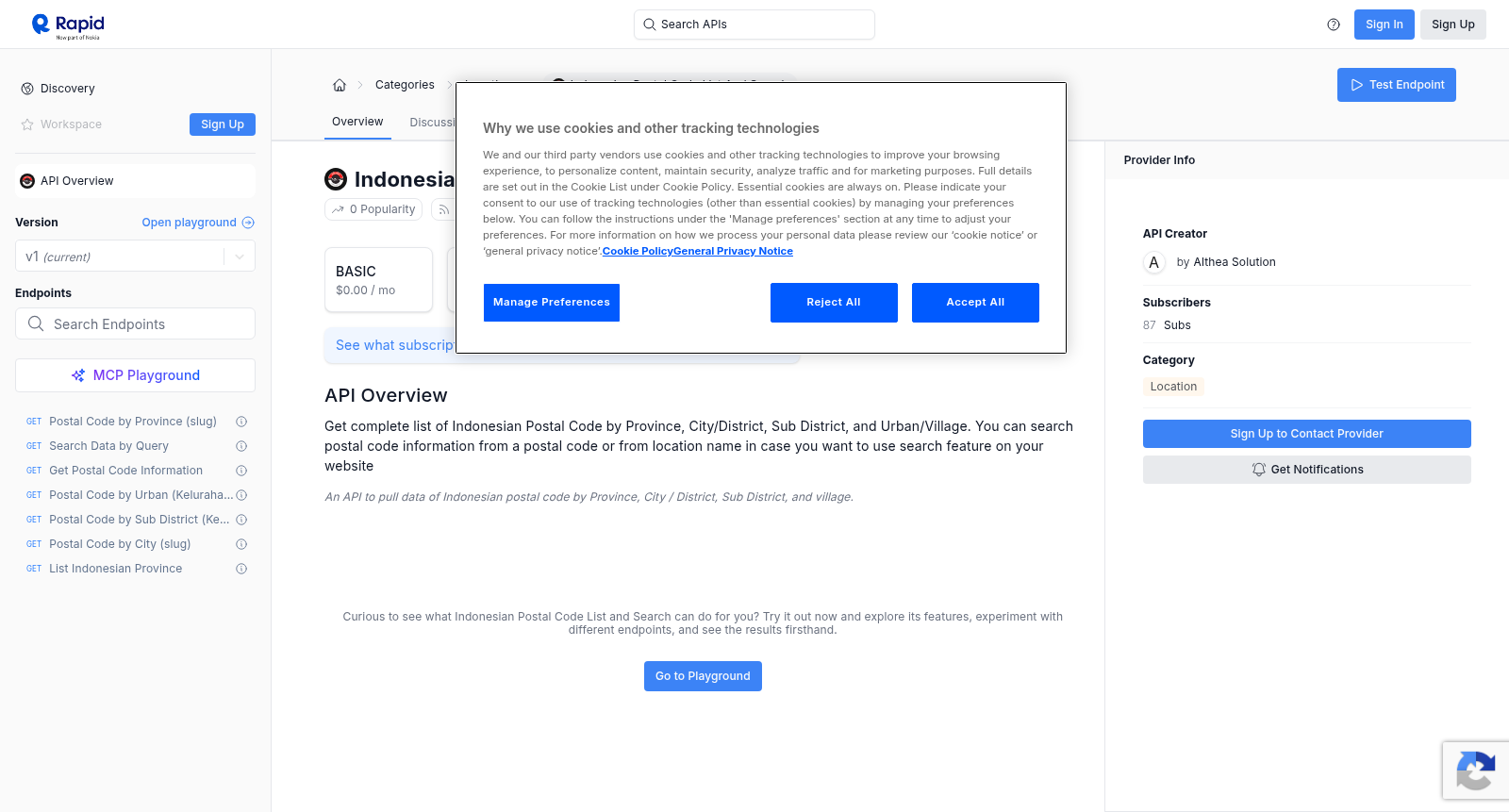Select the BASIC pricing plan card
Viewport: 1509px width, 812px height.
378,280
